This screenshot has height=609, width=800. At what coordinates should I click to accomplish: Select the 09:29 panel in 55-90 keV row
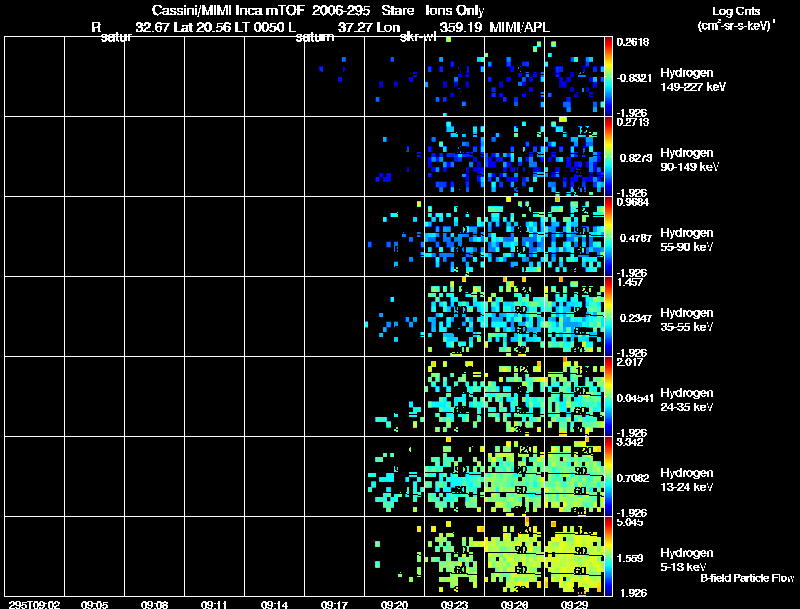point(574,236)
